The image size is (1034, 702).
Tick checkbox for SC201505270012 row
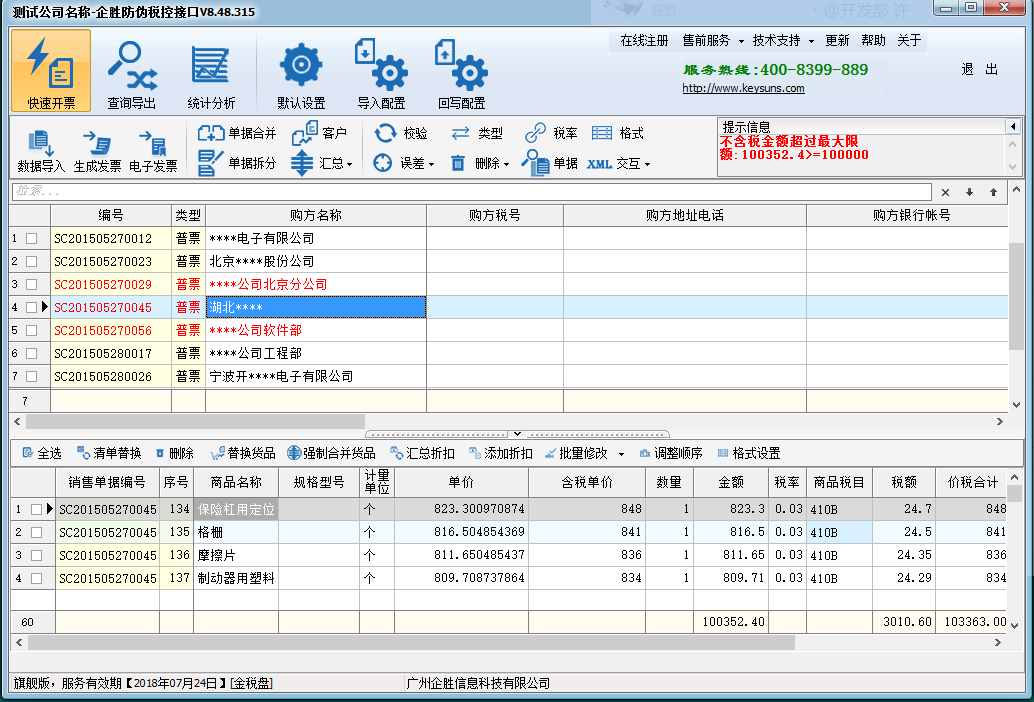(x=32, y=239)
